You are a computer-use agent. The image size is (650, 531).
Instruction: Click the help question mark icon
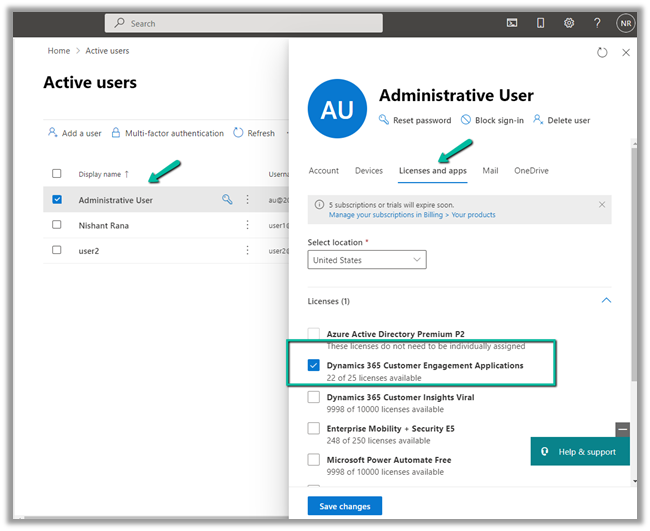[597, 23]
